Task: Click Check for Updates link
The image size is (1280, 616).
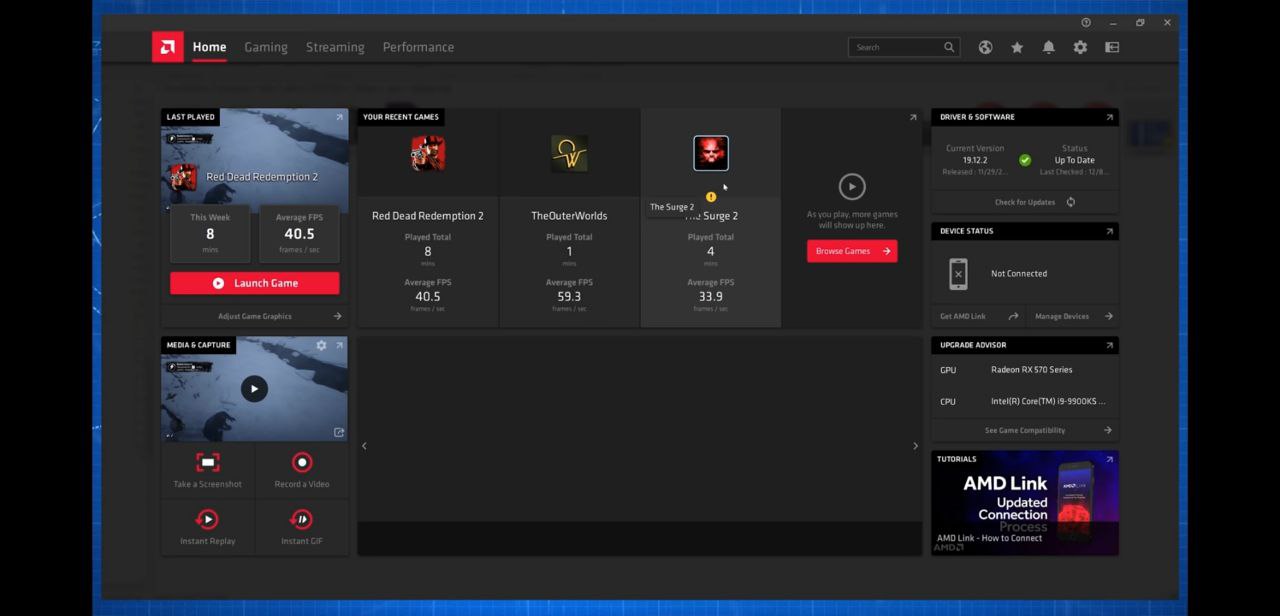Action: pos(1025,202)
